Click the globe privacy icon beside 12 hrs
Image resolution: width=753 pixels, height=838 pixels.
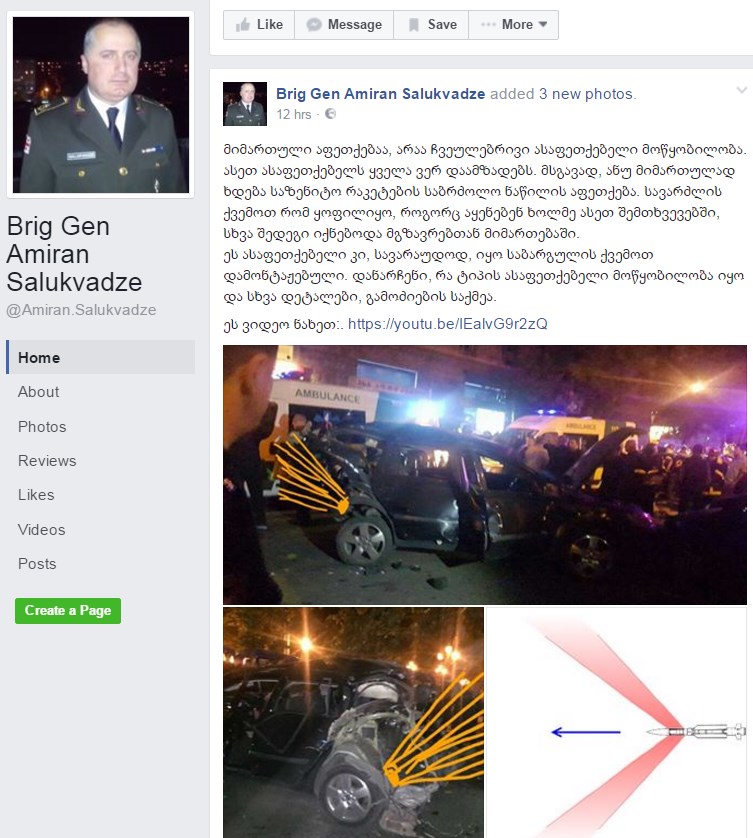tap(331, 114)
